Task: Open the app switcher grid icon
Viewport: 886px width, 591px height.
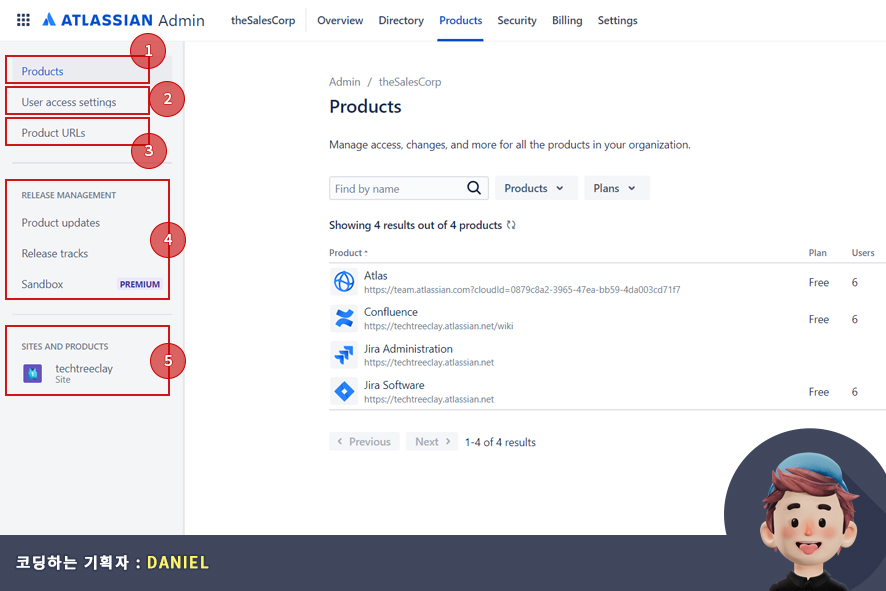Action: (23, 20)
